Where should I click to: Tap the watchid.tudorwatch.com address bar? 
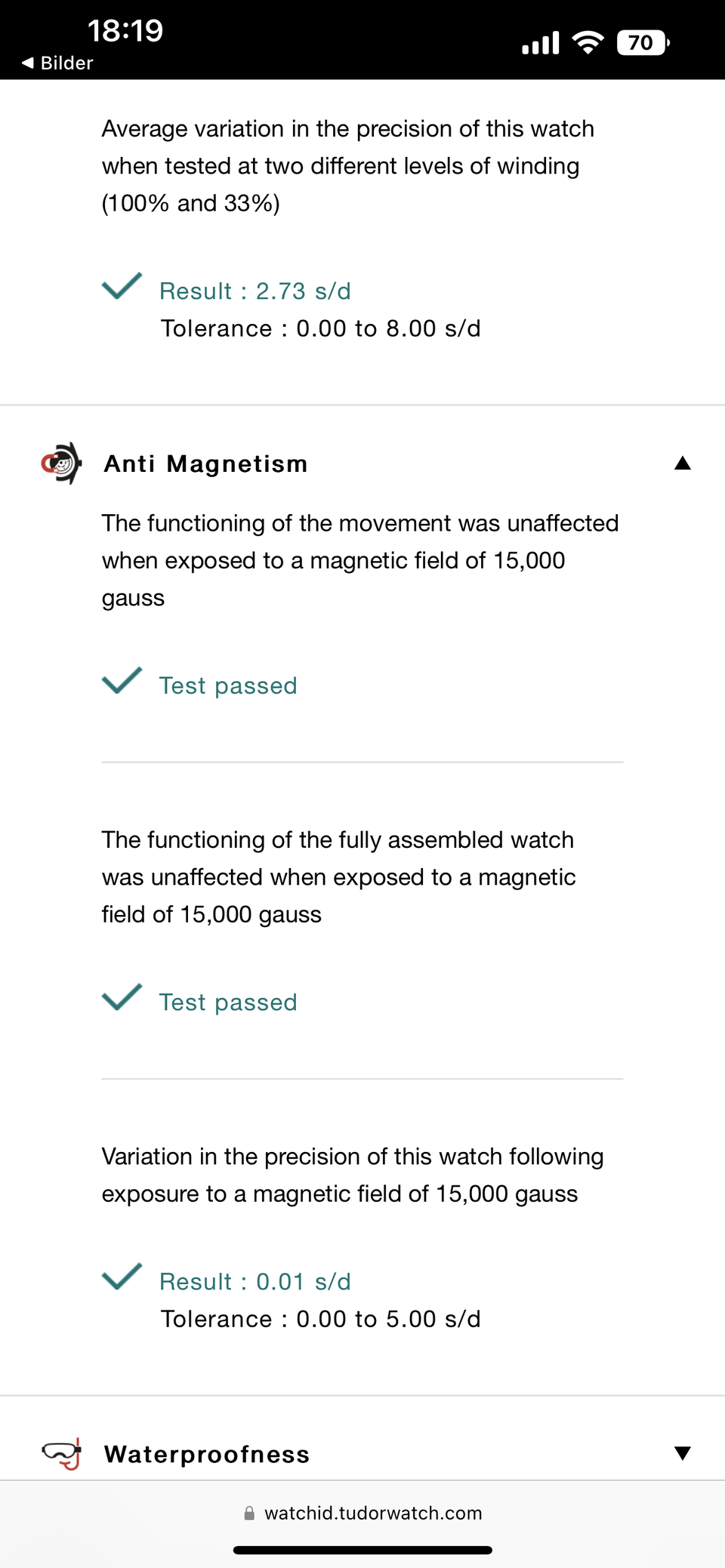pos(372,1513)
